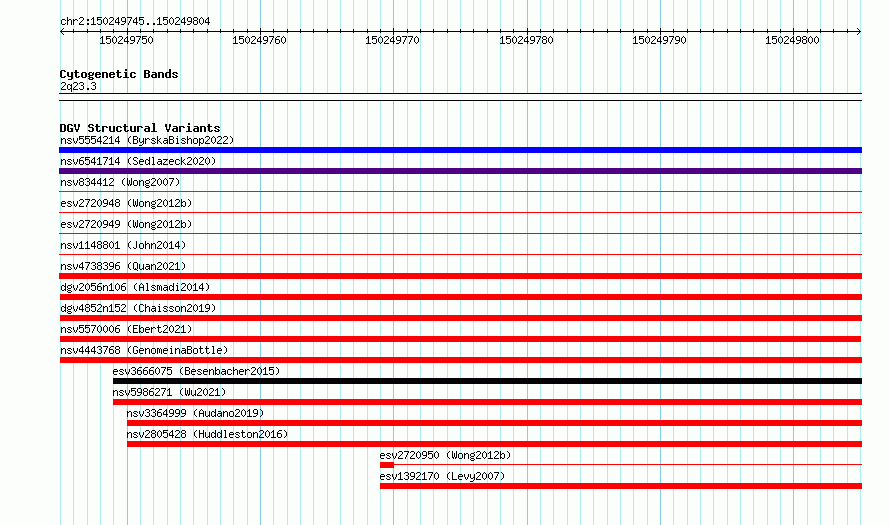Click the purple nsv6541714 variant bar
890x525 pixels.
460,171
